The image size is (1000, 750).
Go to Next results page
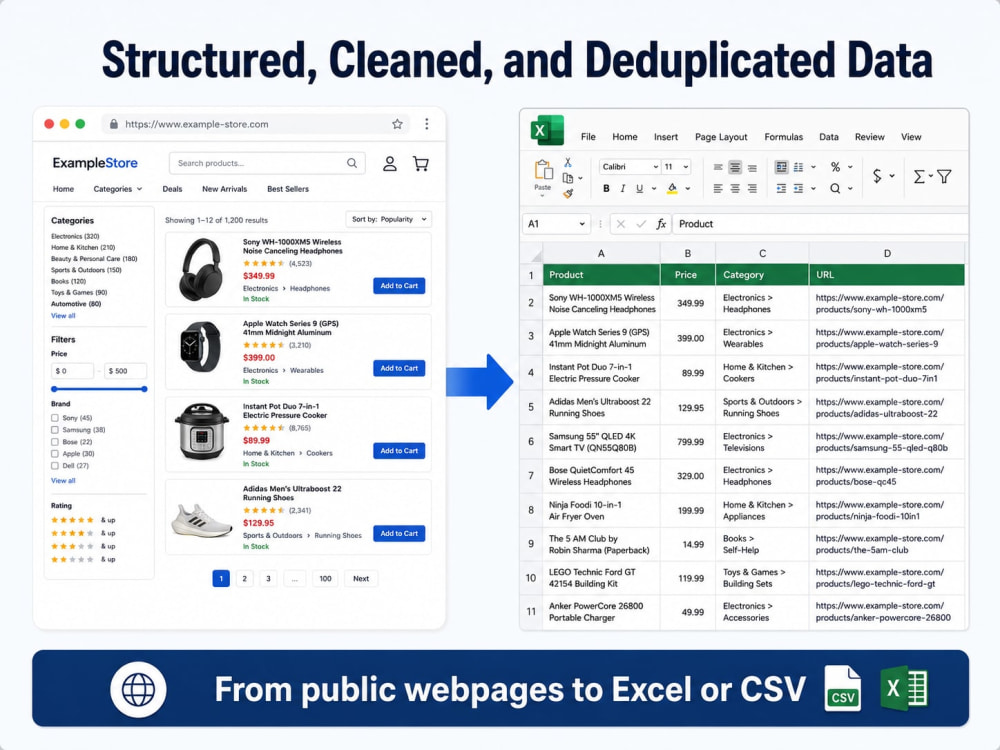click(x=361, y=578)
